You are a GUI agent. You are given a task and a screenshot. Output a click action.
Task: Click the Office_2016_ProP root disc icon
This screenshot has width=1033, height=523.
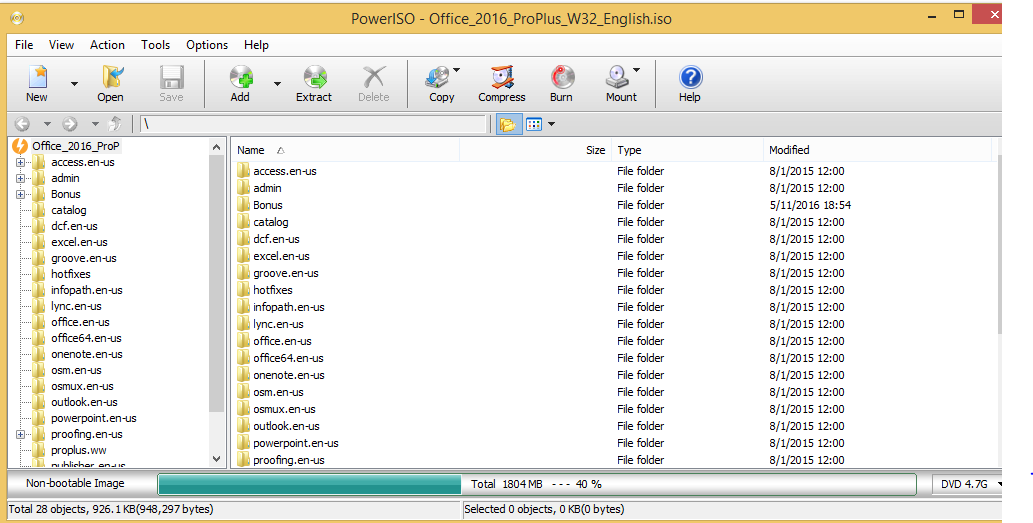[20, 146]
